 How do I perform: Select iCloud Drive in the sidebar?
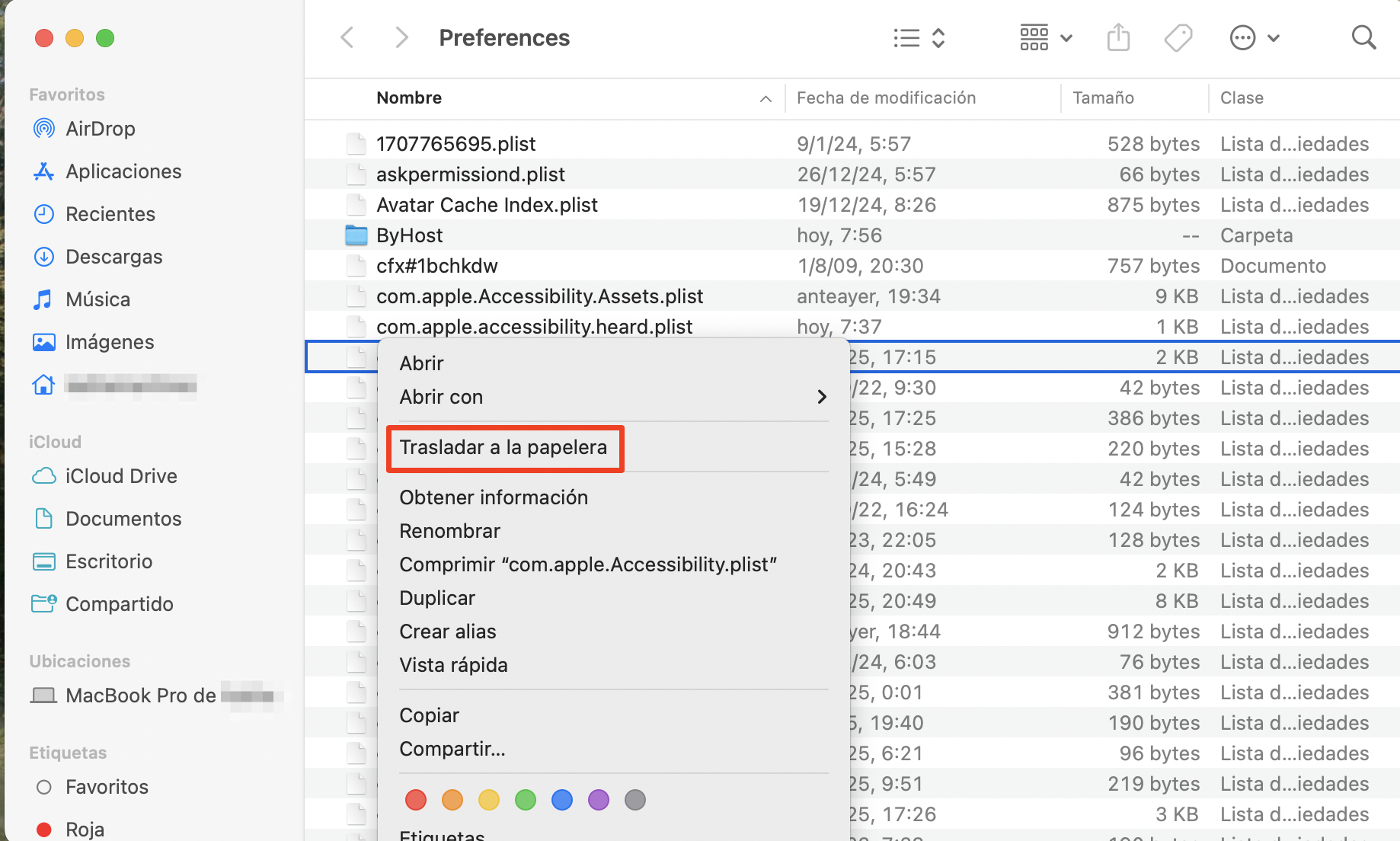tap(120, 475)
